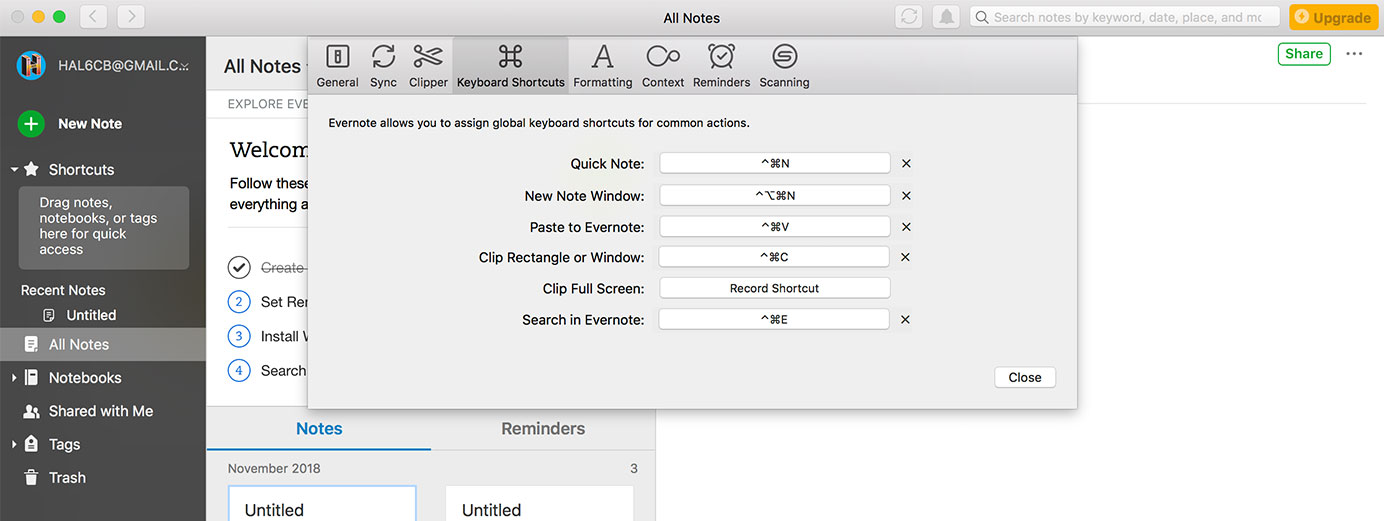Viewport: 1384px width, 521px height.
Task: Select welcome step 4 circle
Action: coord(239,370)
